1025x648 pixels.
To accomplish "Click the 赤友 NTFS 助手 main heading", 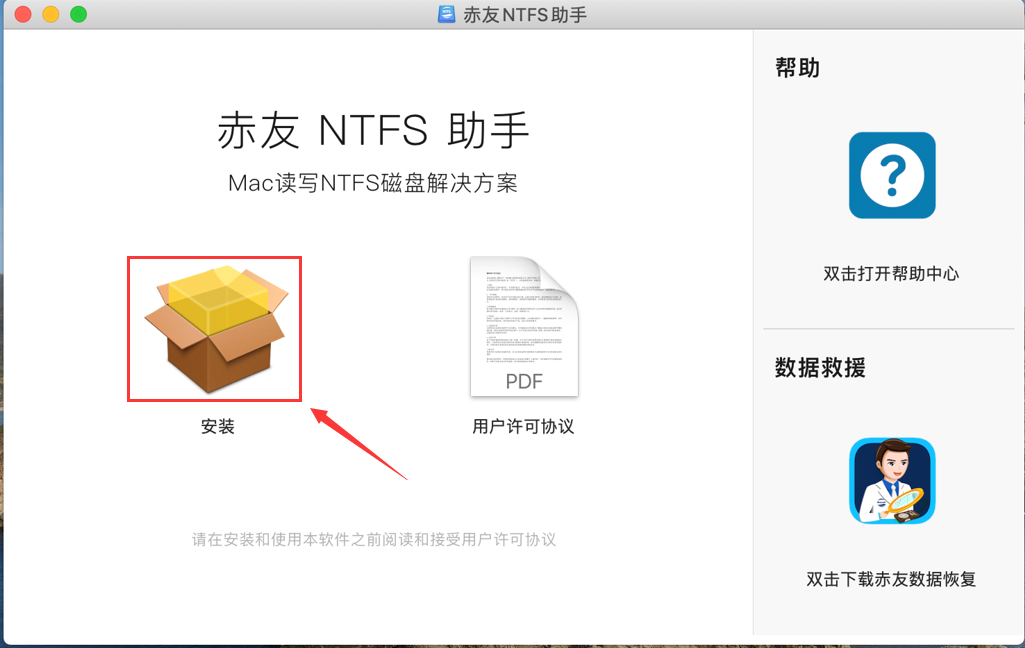I will [373, 131].
